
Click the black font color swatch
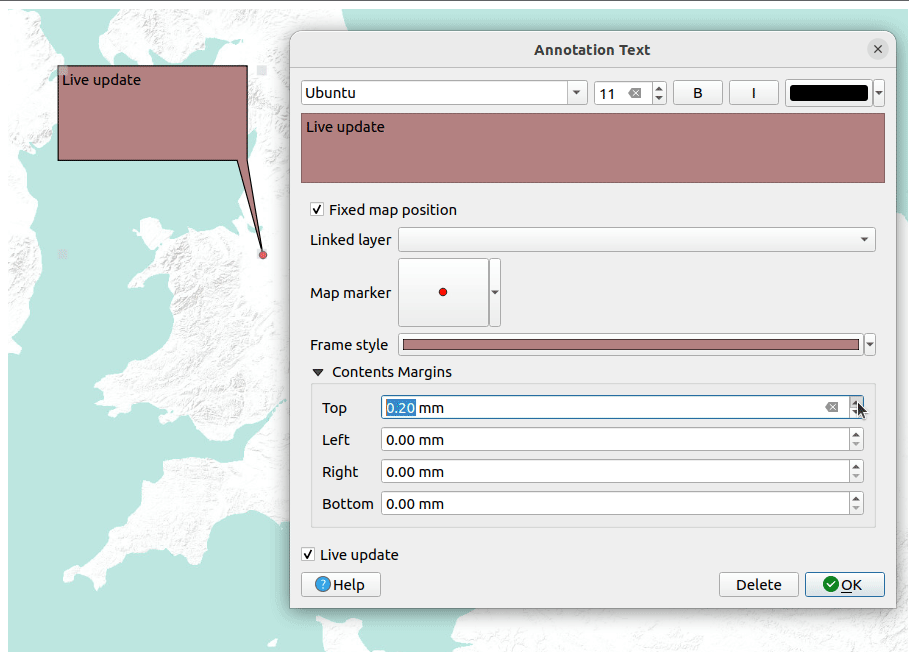coord(828,93)
